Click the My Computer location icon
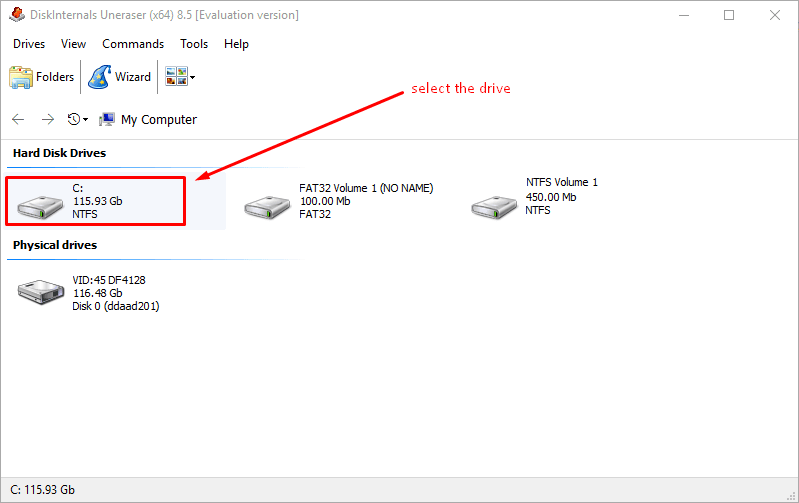Image resolution: width=799 pixels, height=503 pixels. pos(107,119)
